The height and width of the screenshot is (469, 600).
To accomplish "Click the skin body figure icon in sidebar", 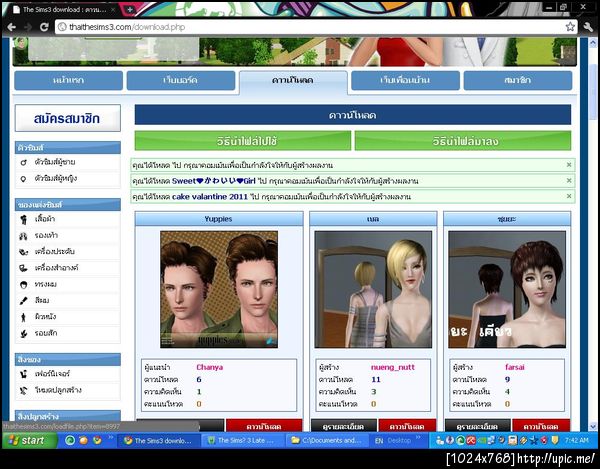I will click(23, 317).
